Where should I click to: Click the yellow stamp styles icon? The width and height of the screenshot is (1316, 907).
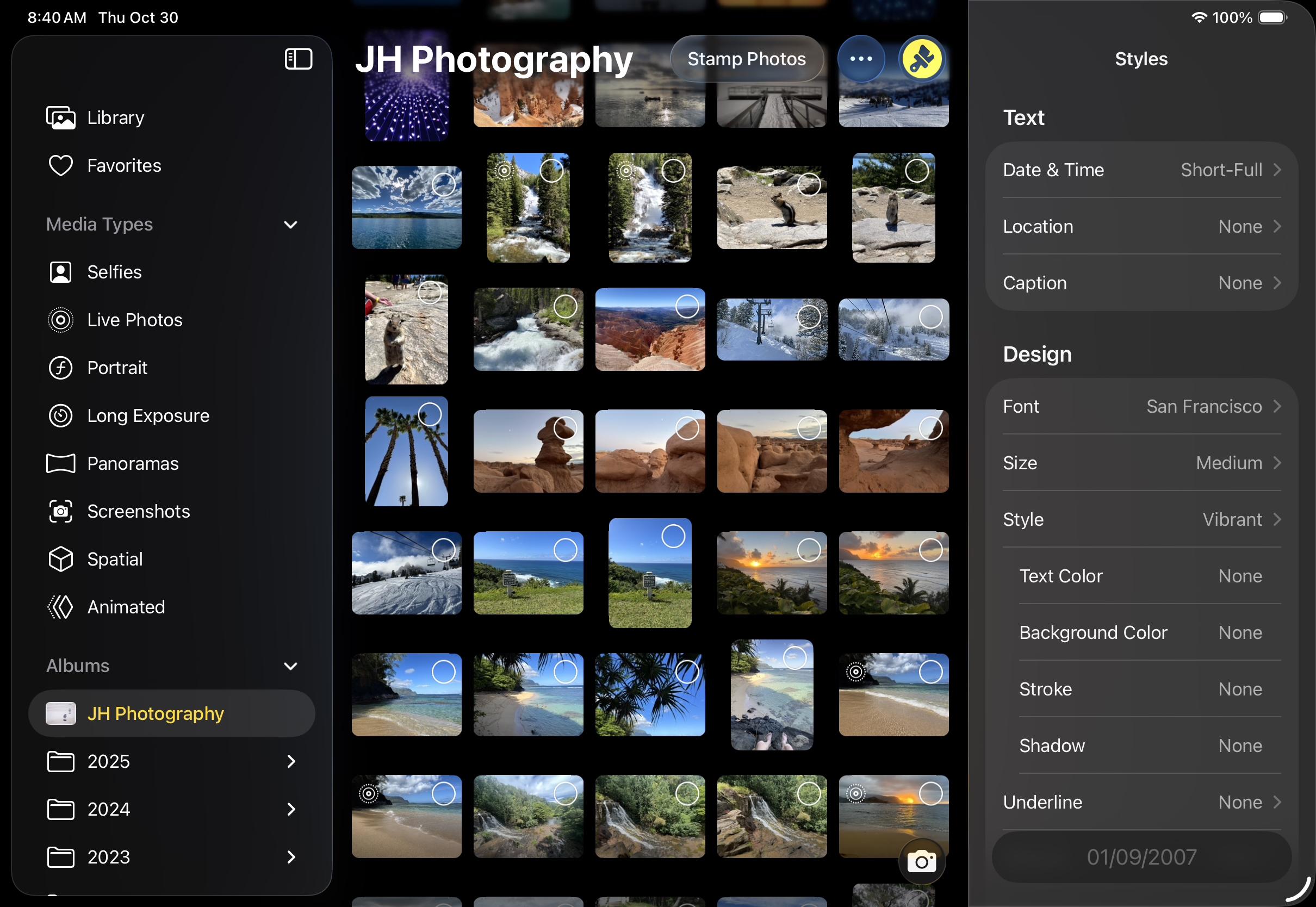921,59
